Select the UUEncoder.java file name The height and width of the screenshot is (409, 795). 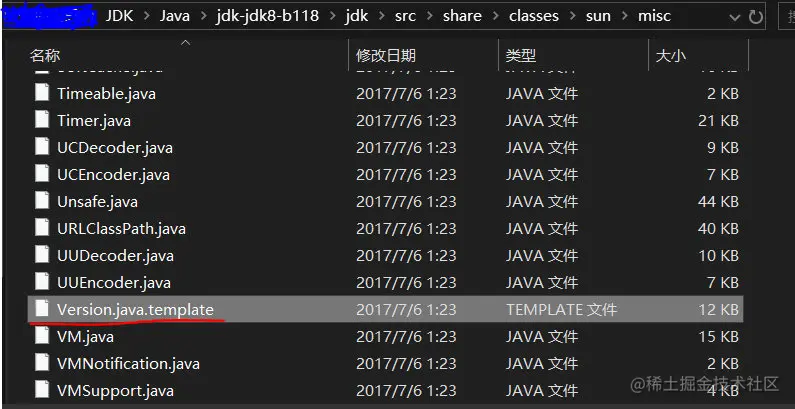[114, 282]
